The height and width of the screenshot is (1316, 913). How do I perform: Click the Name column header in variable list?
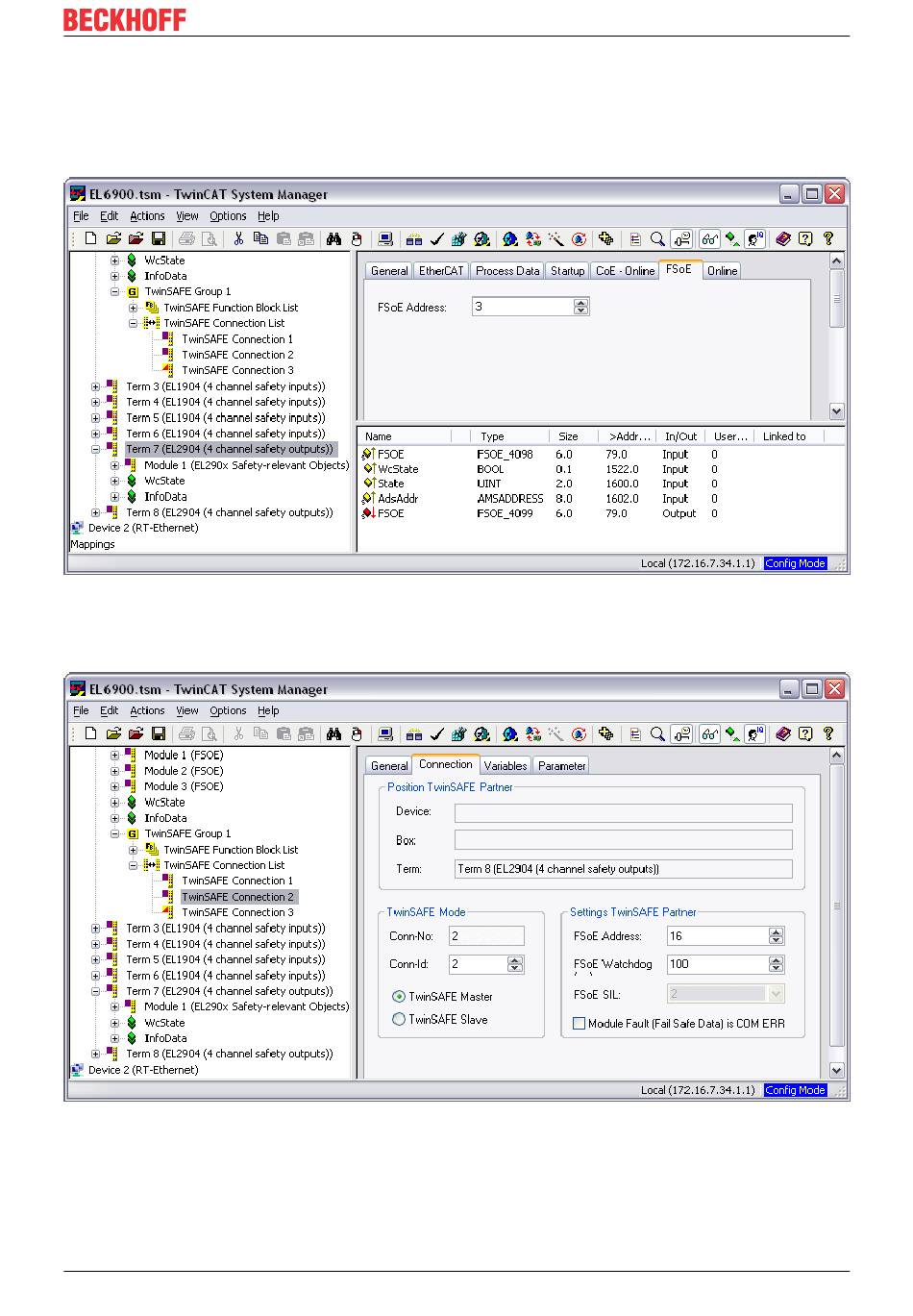click(x=405, y=436)
